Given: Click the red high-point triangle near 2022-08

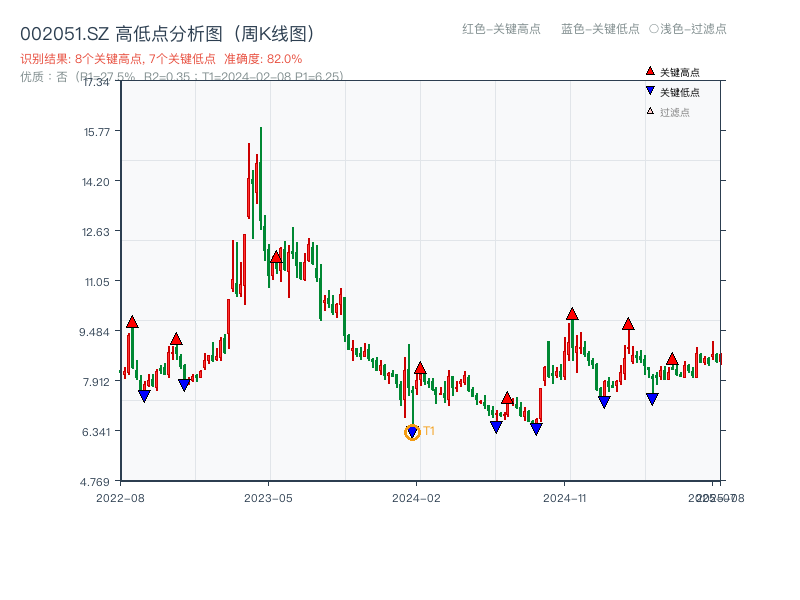Looking at the screenshot, I should click(131, 322).
